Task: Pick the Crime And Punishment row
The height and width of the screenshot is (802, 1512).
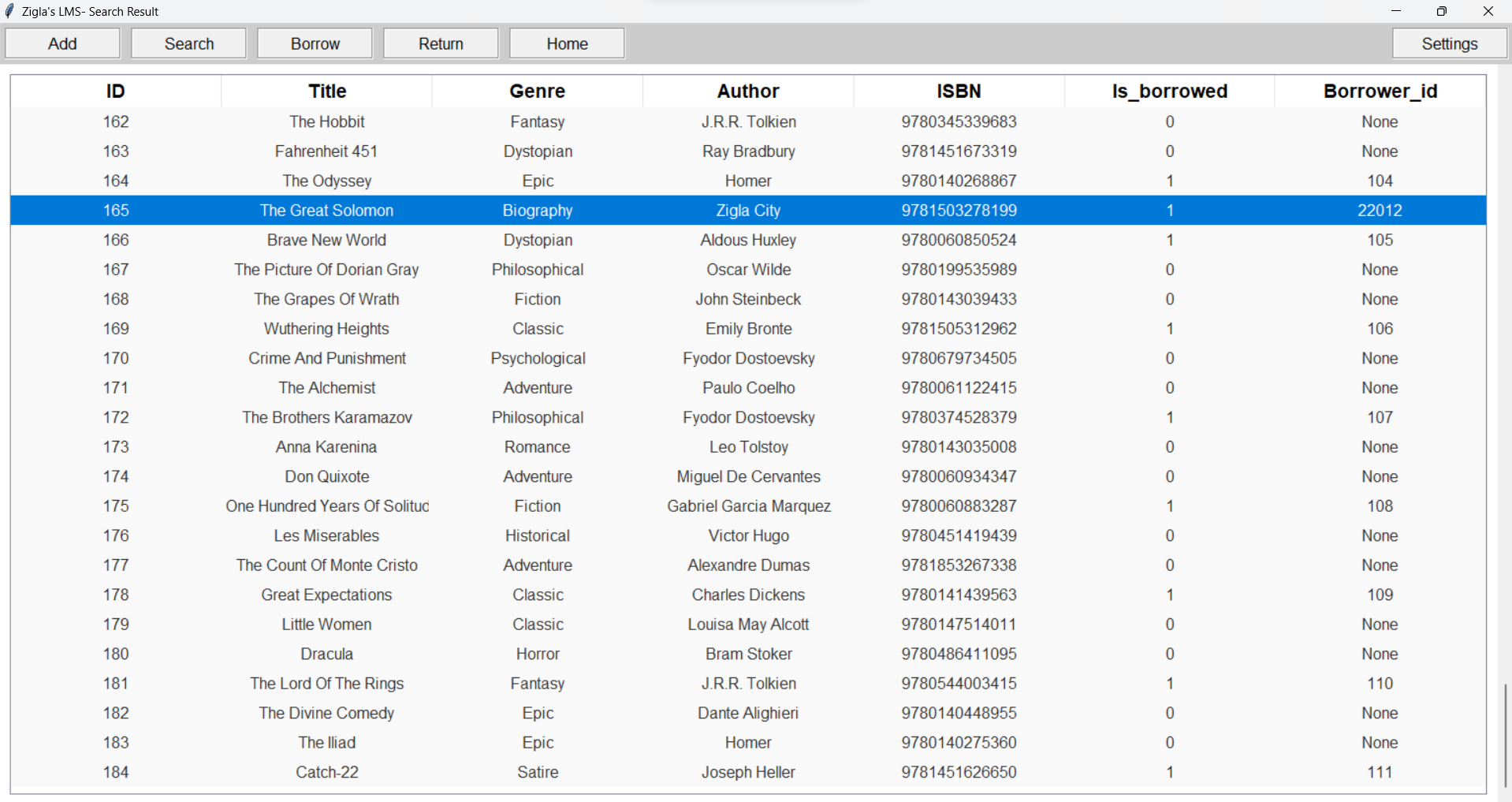Action: click(326, 359)
